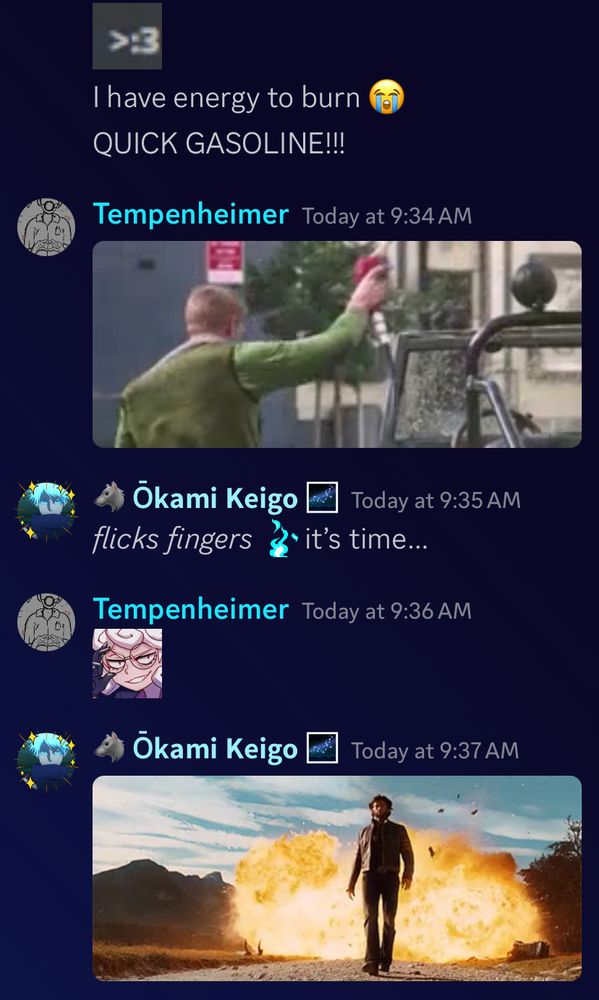This screenshot has height=1000, width=599.
Task: Open Ōkami Keigo's avatar at the 9:35 AM message
Action: click(46, 511)
